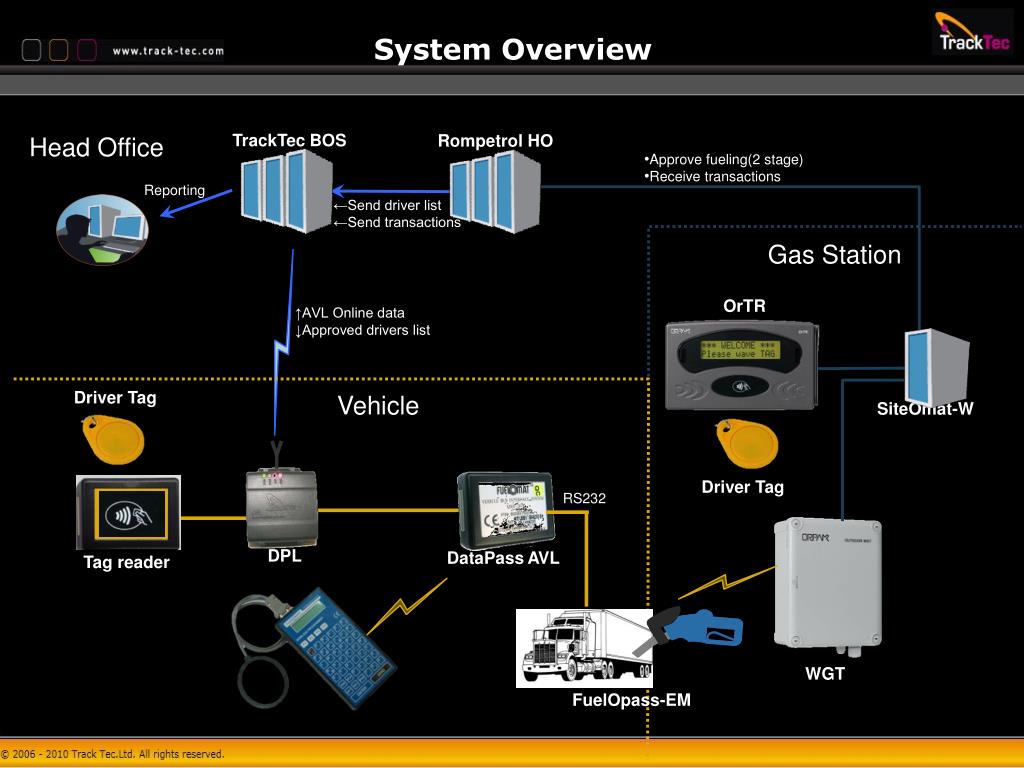Click the TrackTec logo
The image size is (1024, 768).
click(x=972, y=33)
